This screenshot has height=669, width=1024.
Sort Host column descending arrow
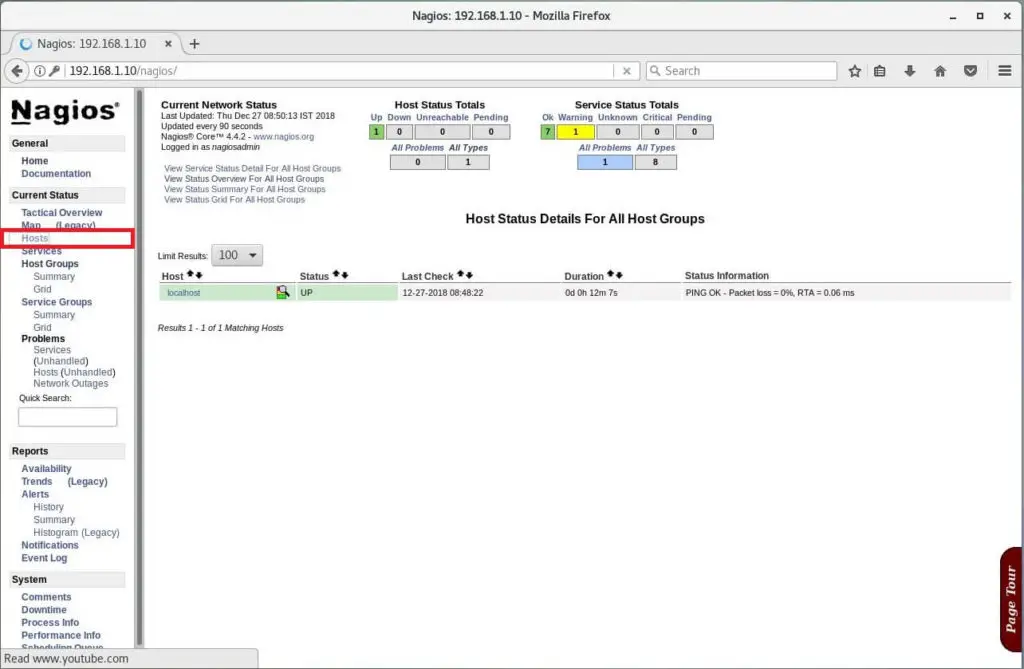[x=199, y=275]
